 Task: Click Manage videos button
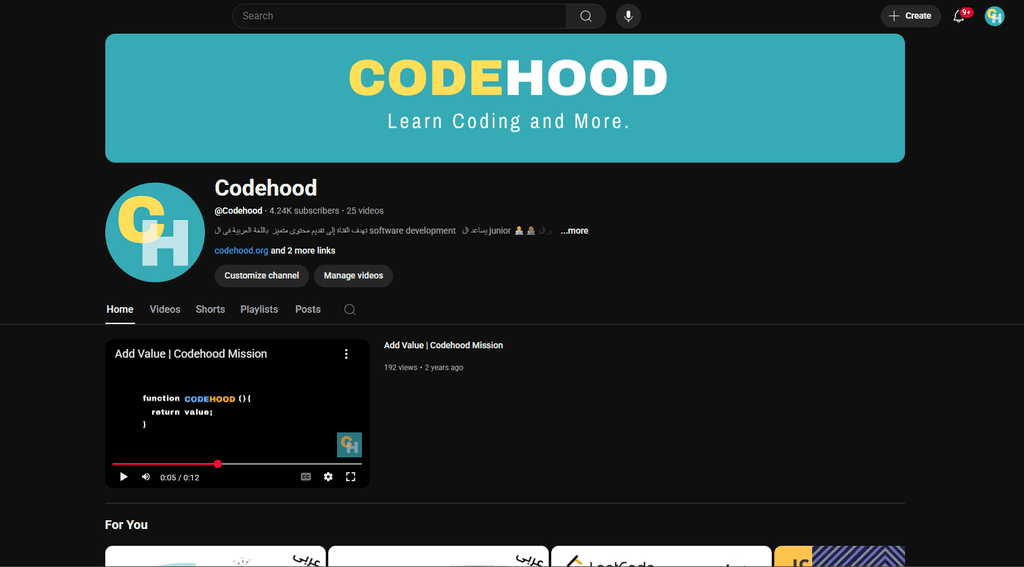[353, 276]
